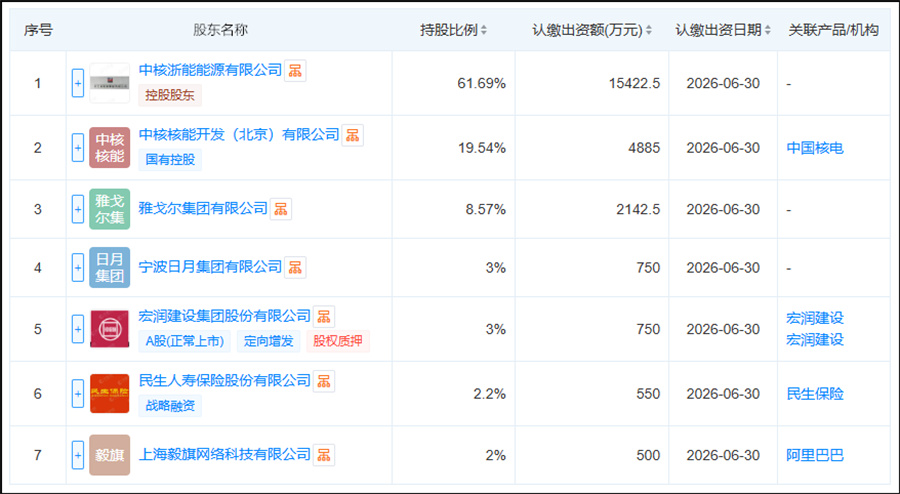The height and width of the screenshot is (494, 900).
Task: Open equity structure icon for 雅戈尔集团有限公司
Action: [x=281, y=209]
